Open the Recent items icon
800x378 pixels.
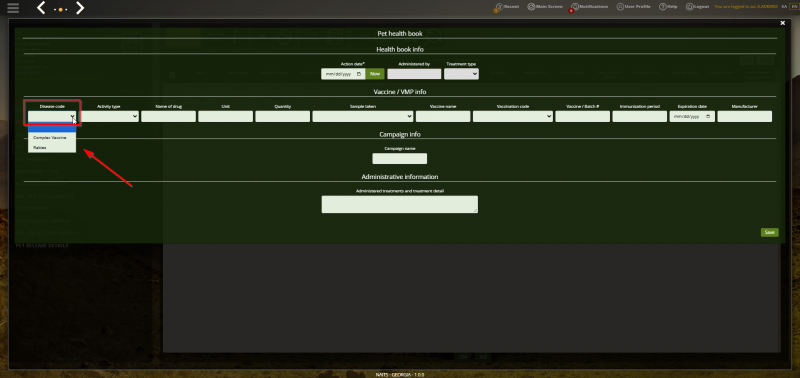pos(499,7)
